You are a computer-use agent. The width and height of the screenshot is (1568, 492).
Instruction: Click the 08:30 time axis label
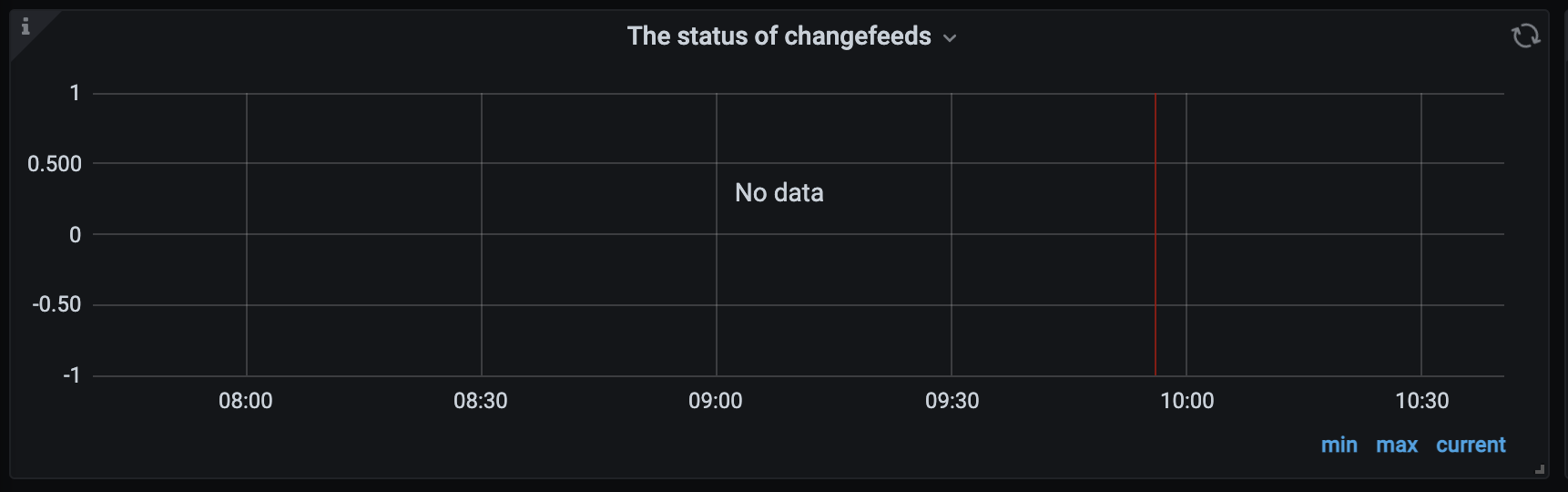pos(481,401)
